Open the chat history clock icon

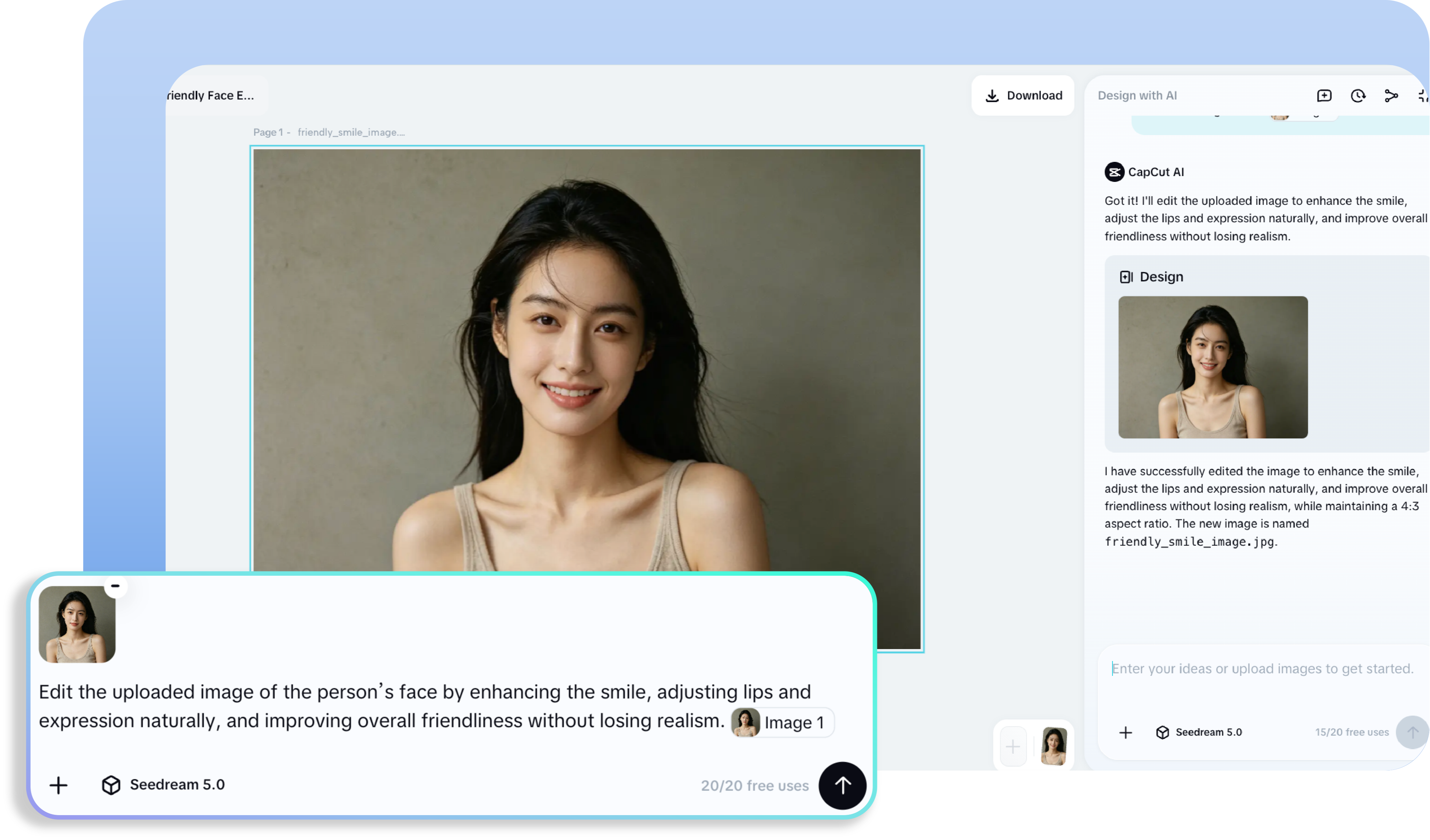(1358, 96)
